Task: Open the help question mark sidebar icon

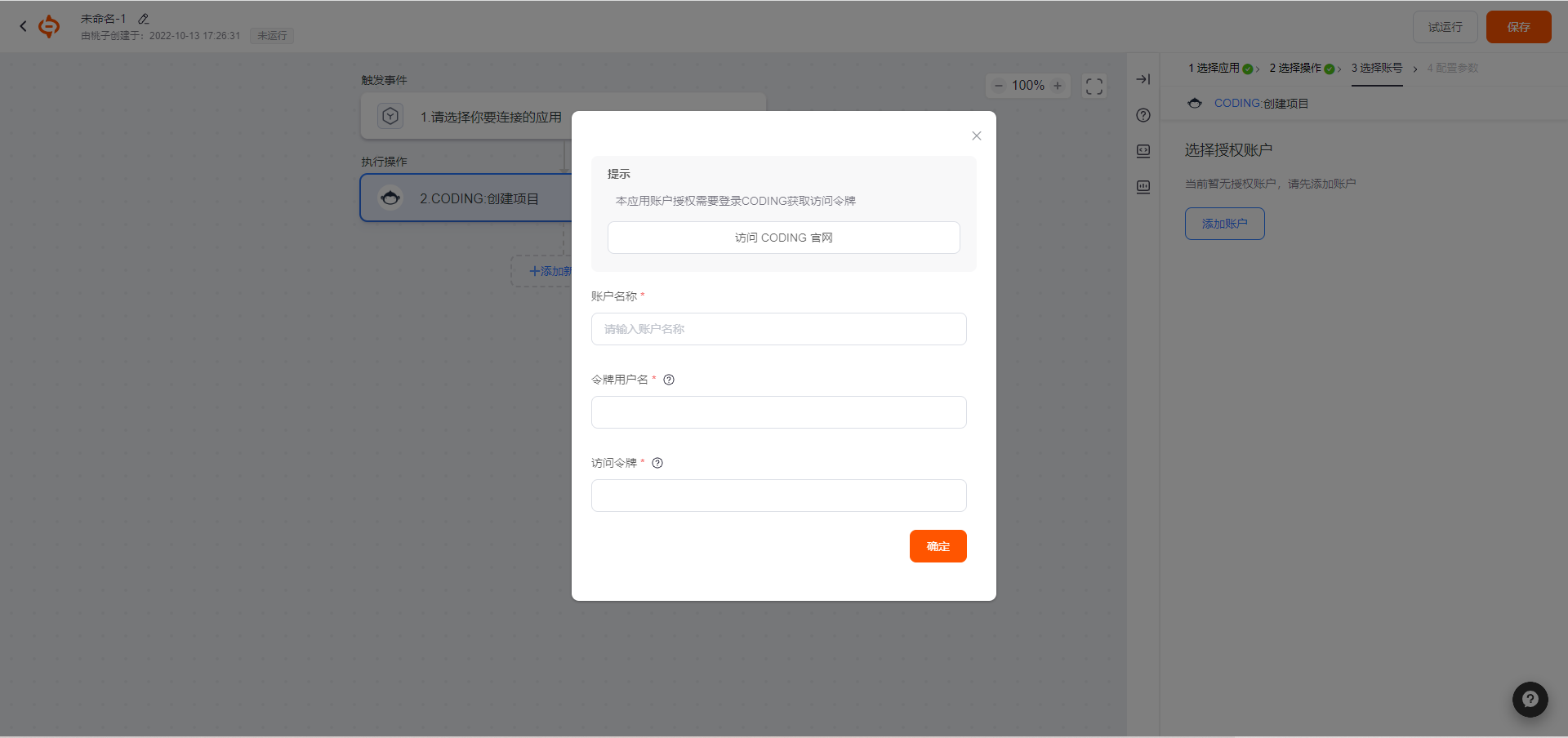Action: point(1143,115)
